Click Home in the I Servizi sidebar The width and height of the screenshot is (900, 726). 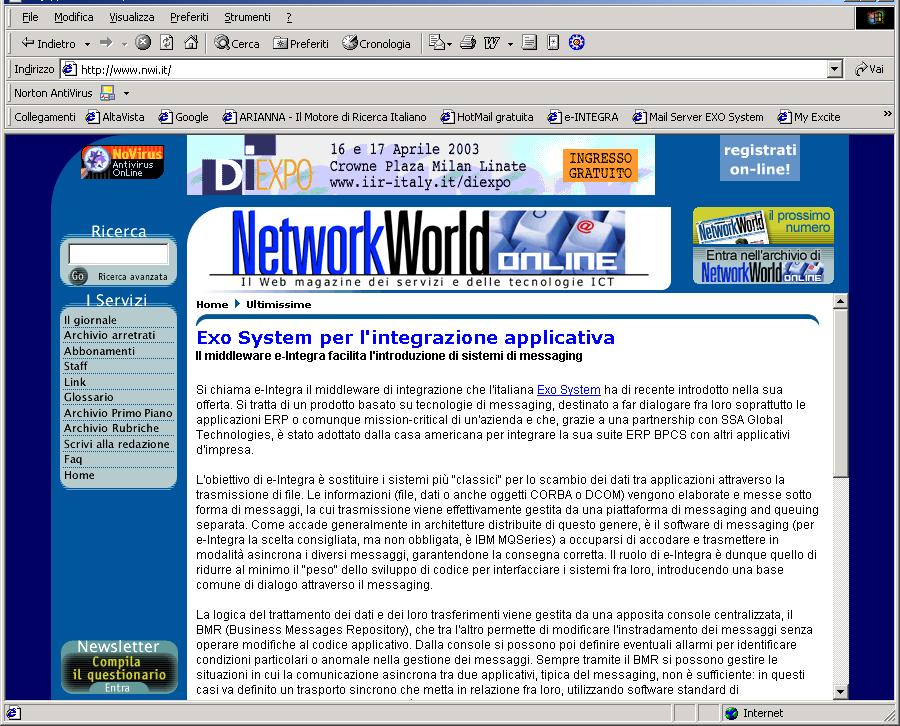tap(79, 475)
